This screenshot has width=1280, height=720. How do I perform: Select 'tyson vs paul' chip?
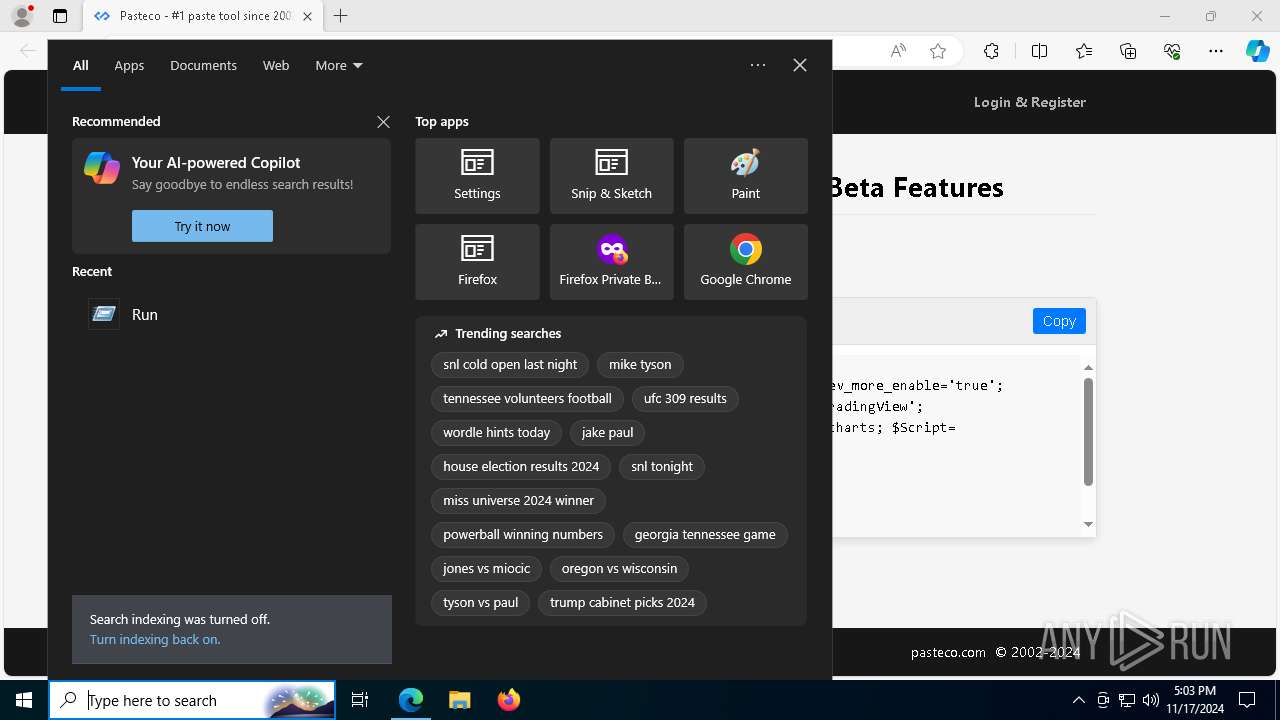[x=480, y=603]
